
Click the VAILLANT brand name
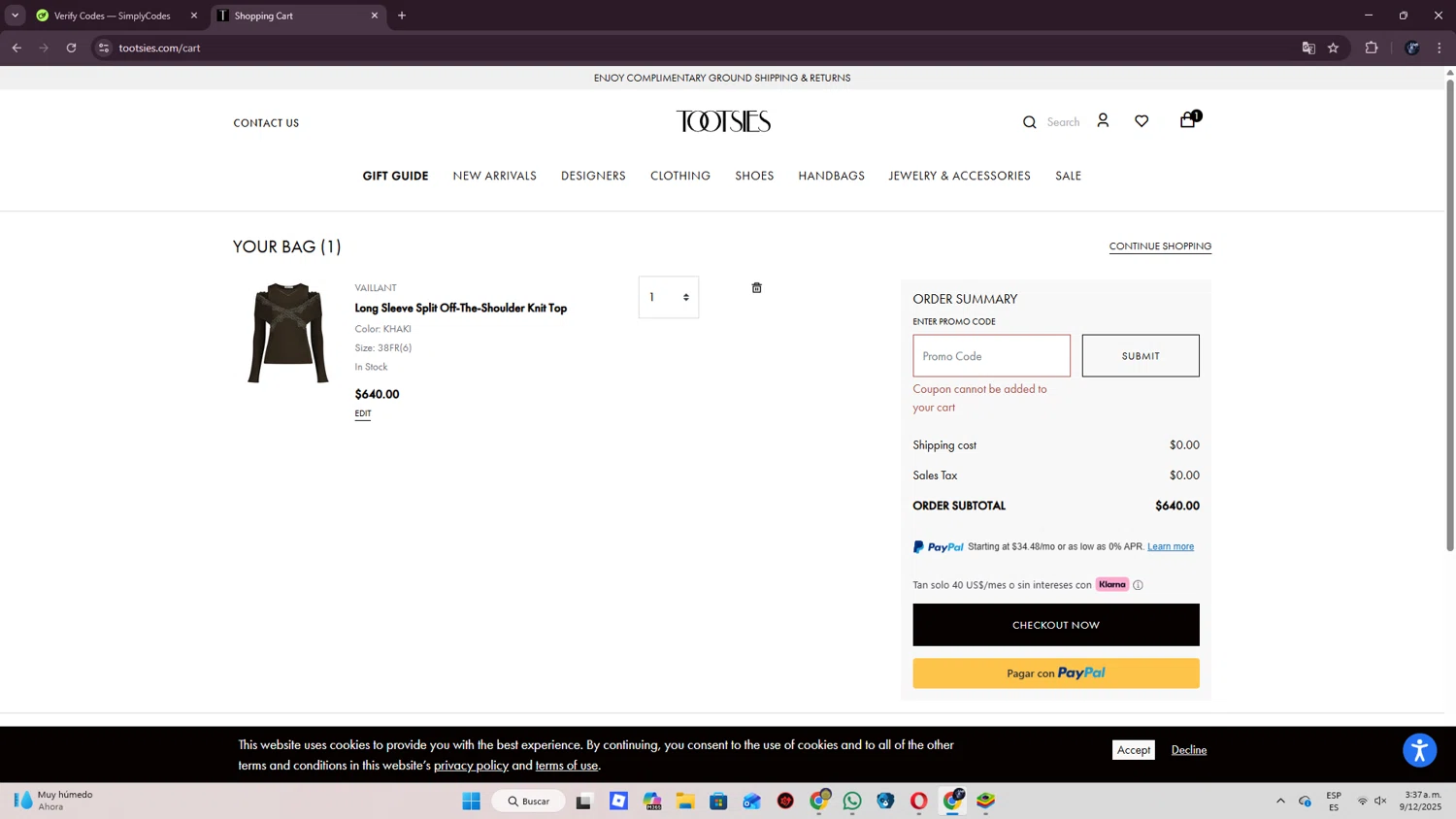coord(376,288)
